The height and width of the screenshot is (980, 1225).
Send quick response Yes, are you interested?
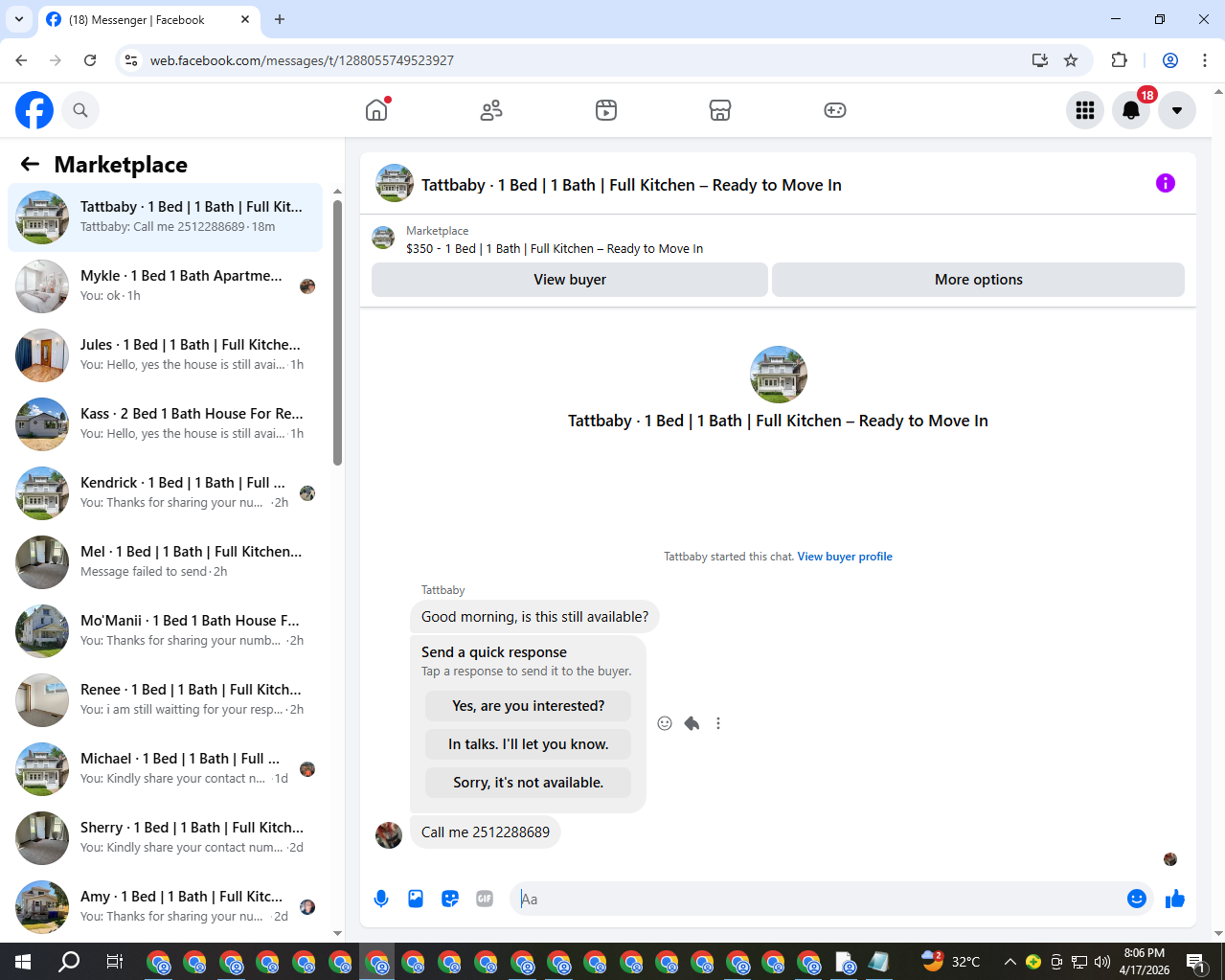pos(529,706)
